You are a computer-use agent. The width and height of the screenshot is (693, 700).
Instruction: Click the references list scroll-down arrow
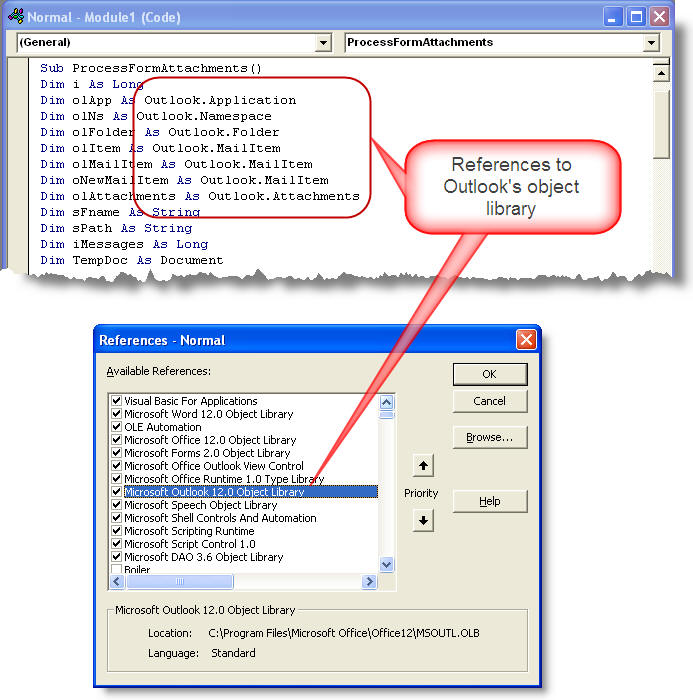click(386, 565)
